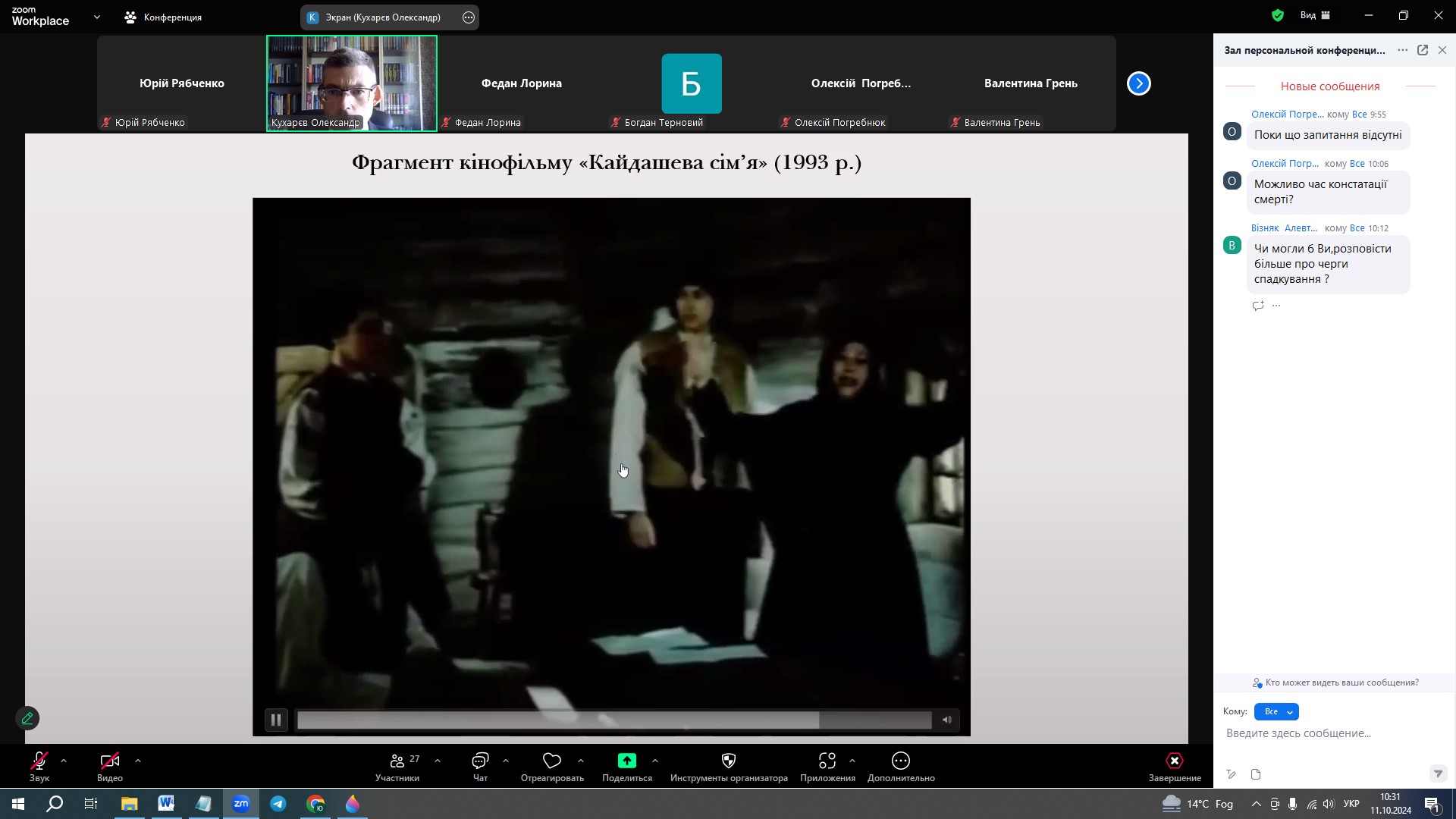The height and width of the screenshot is (819, 1456).
Task: Open Отреагировать reactions menu
Action: point(552,766)
